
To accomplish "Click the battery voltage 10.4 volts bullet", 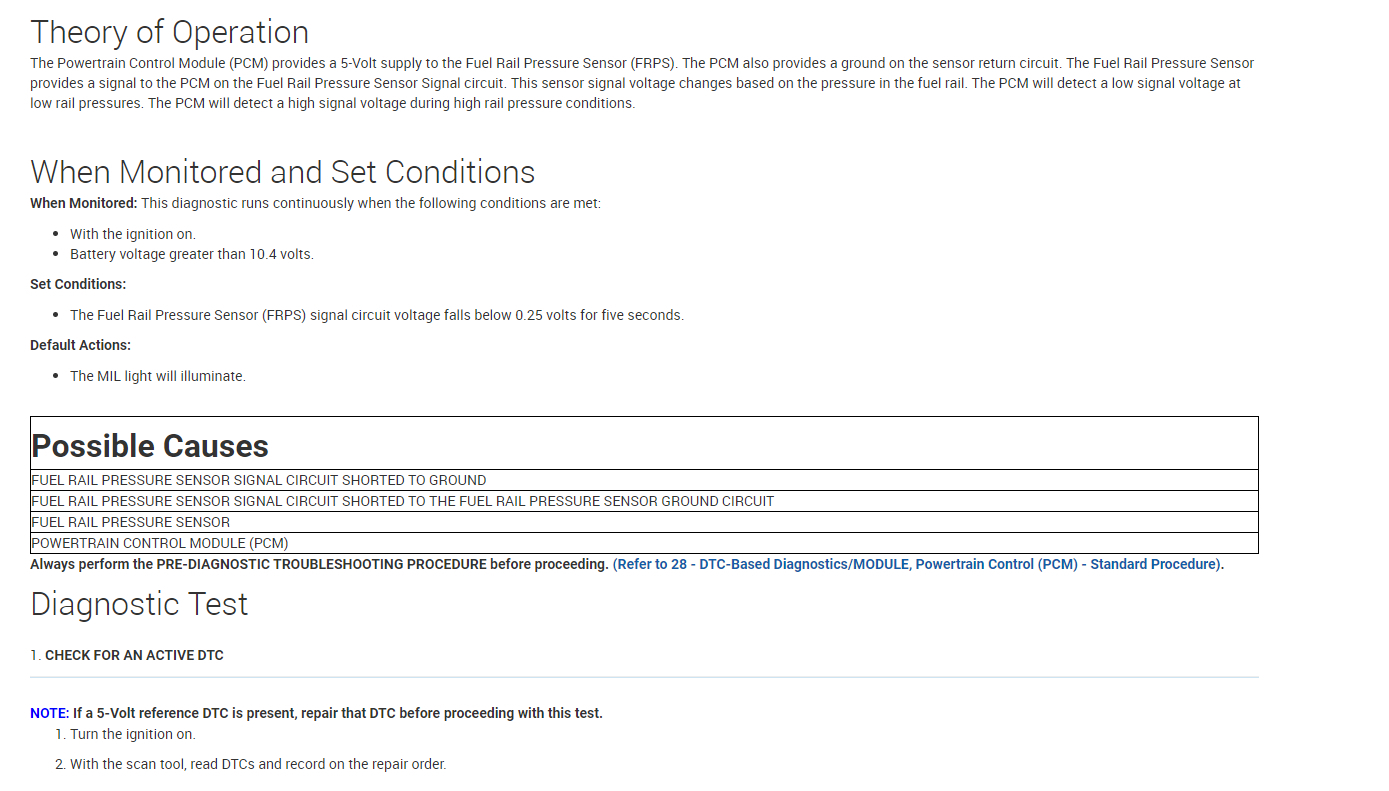I will click(x=191, y=254).
